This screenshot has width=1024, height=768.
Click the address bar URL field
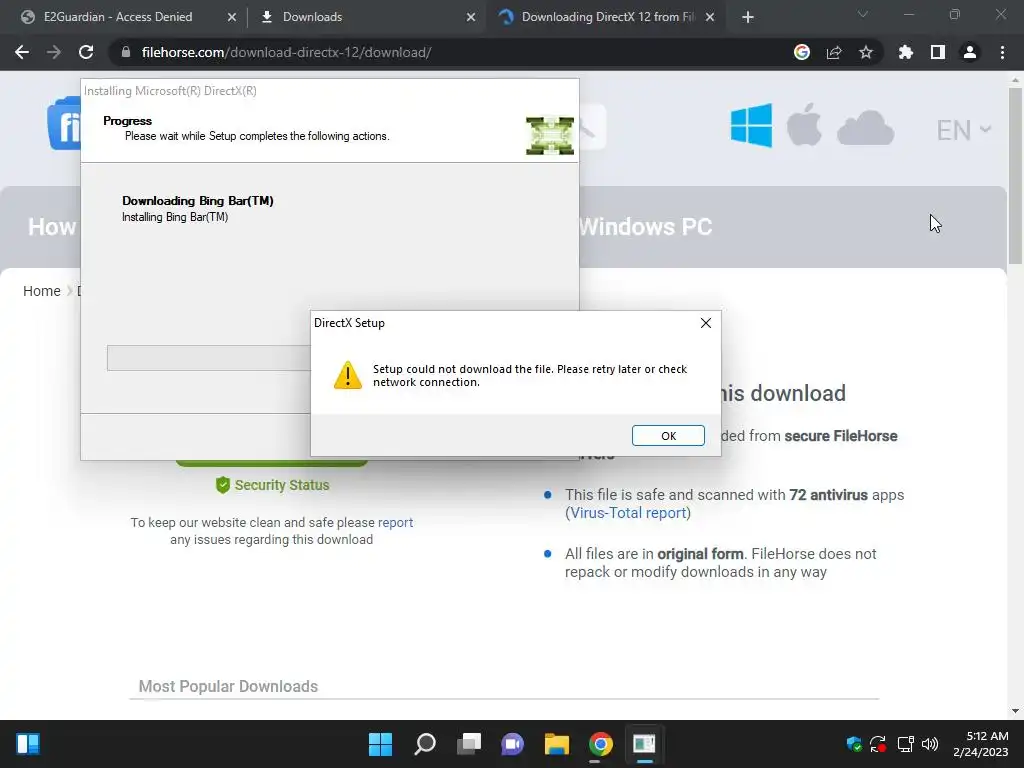coord(451,52)
